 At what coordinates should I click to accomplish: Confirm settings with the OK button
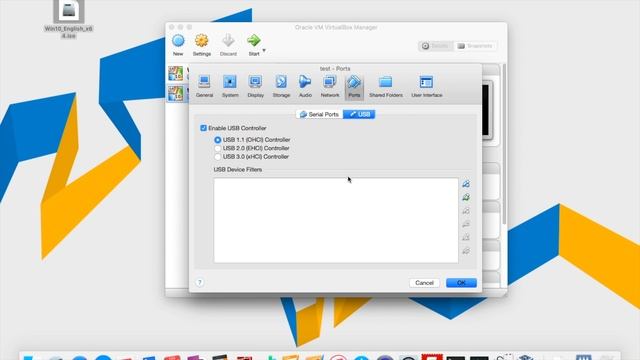pyautogui.click(x=461, y=283)
